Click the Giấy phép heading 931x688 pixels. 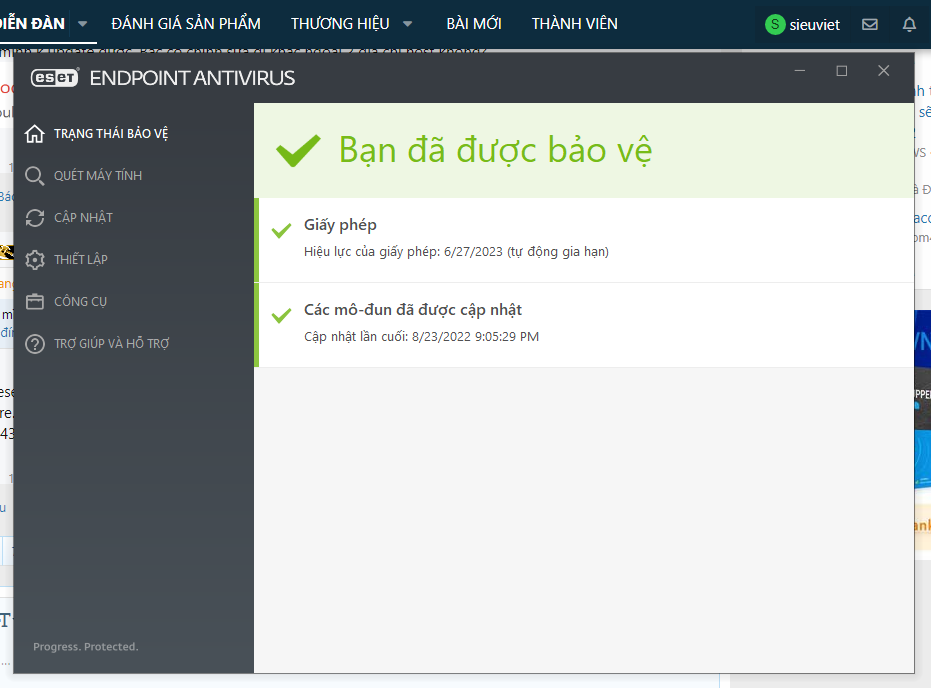click(x=340, y=225)
